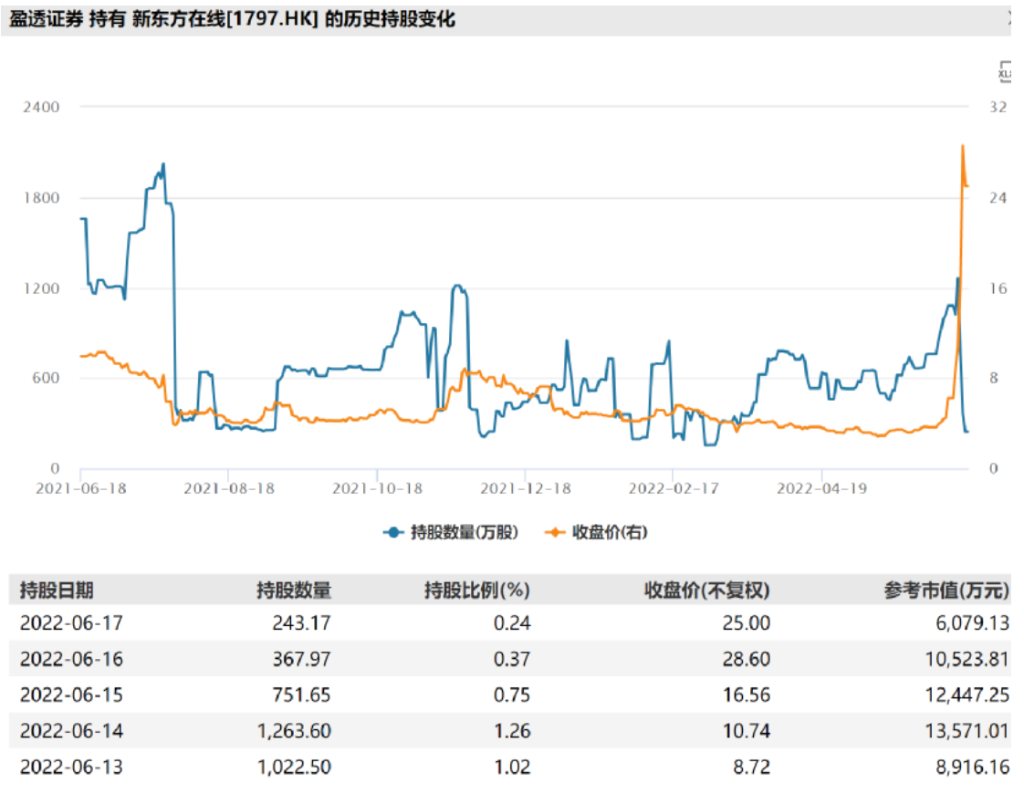Click the market value 8,916.16
Viewport: 1024px width, 797px height.
click(973, 766)
